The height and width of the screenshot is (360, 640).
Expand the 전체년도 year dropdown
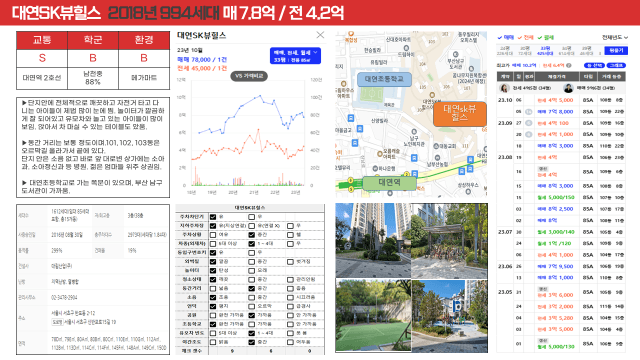pos(615,38)
